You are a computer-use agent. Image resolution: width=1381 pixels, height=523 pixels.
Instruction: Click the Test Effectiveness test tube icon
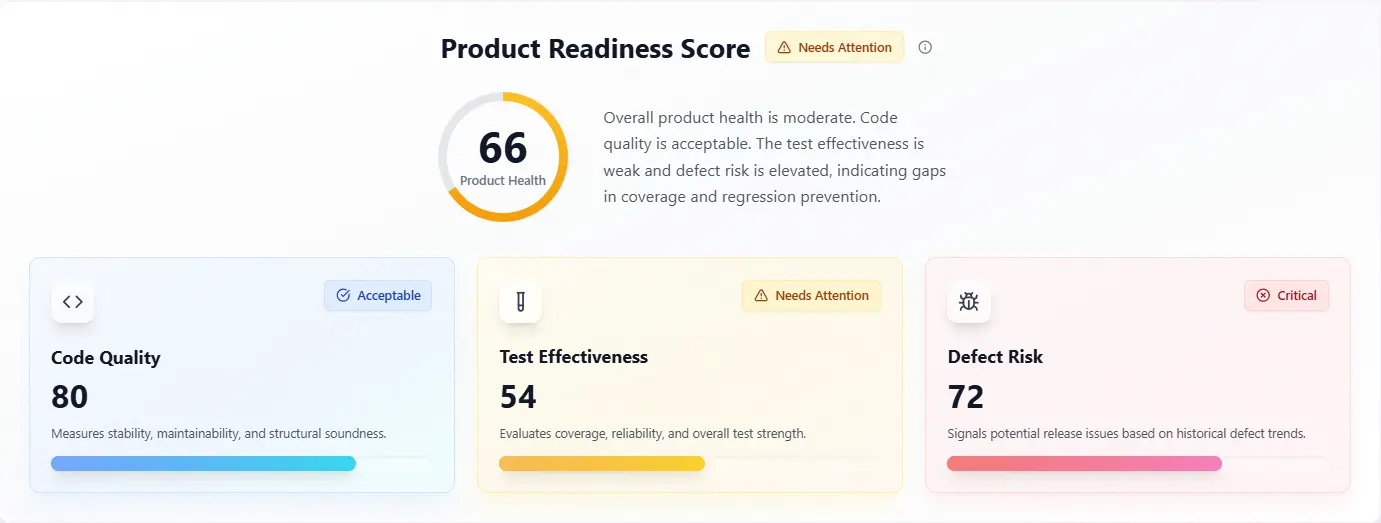(x=521, y=301)
